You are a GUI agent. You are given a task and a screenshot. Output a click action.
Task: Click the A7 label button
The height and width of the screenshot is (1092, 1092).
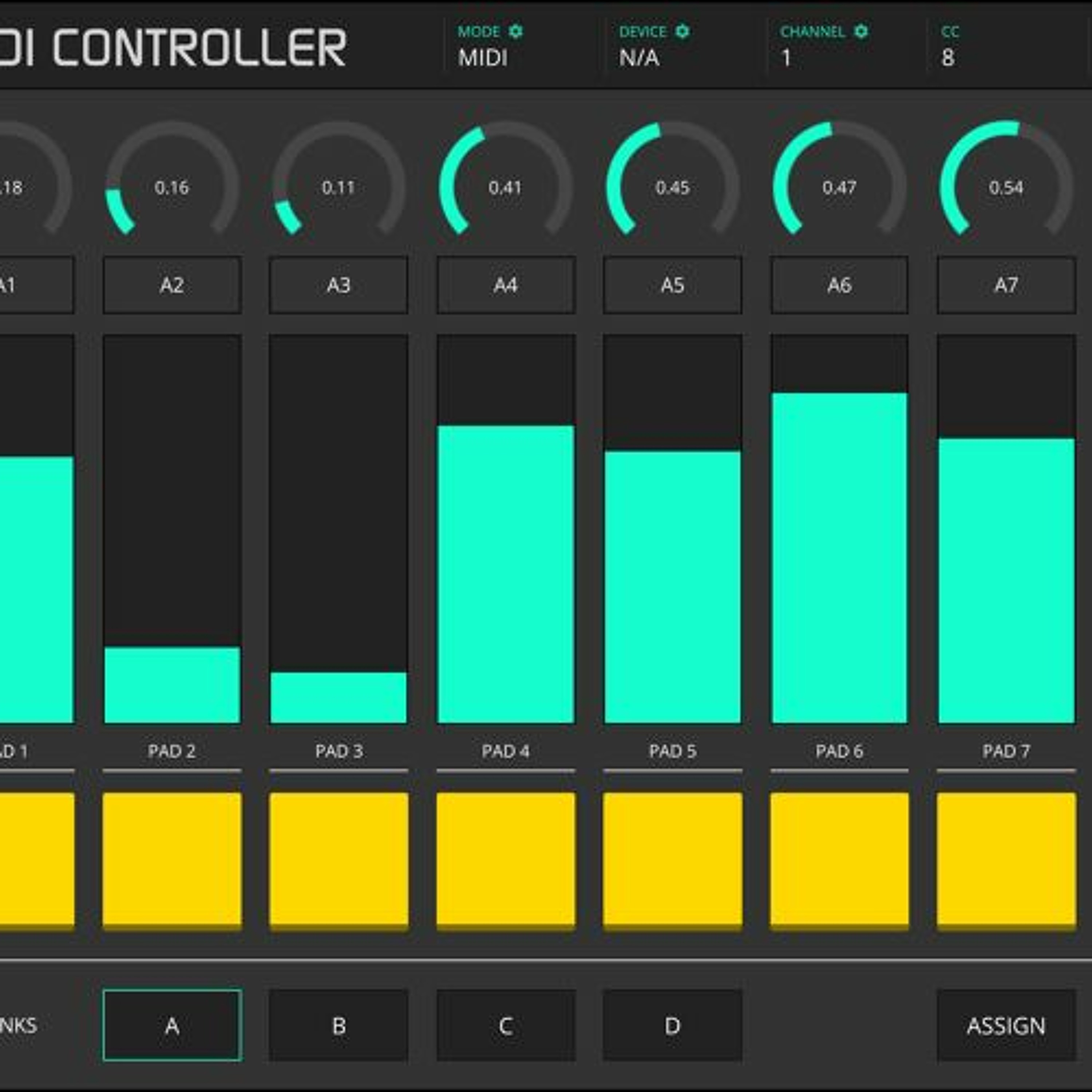click(1006, 285)
